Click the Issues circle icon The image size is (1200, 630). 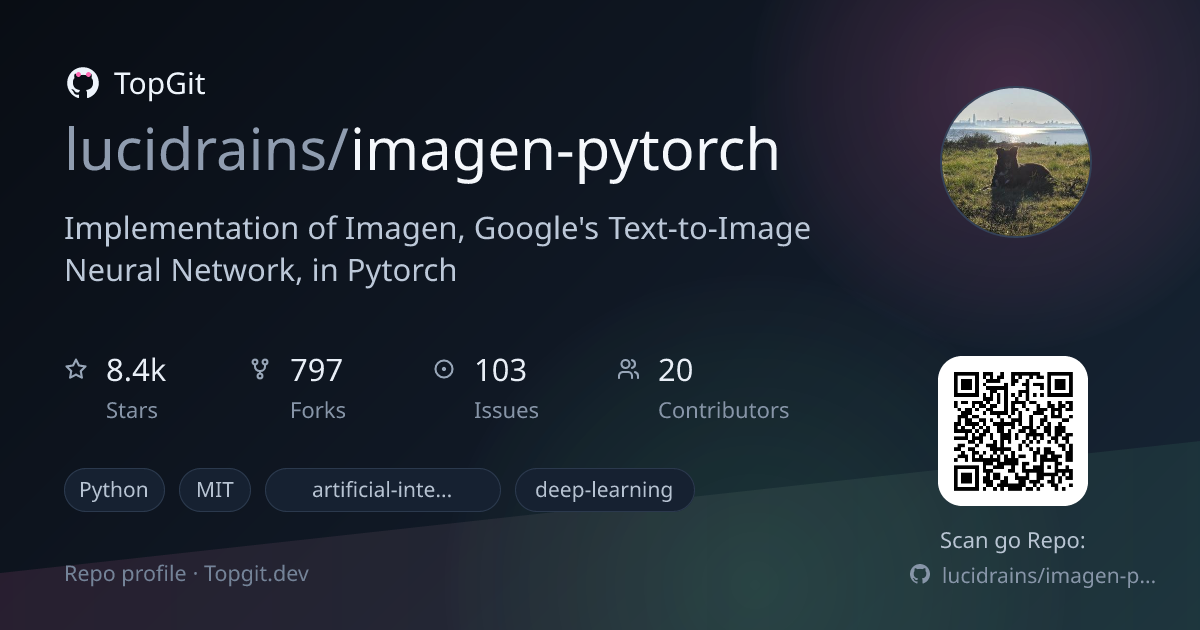pyautogui.click(x=444, y=370)
